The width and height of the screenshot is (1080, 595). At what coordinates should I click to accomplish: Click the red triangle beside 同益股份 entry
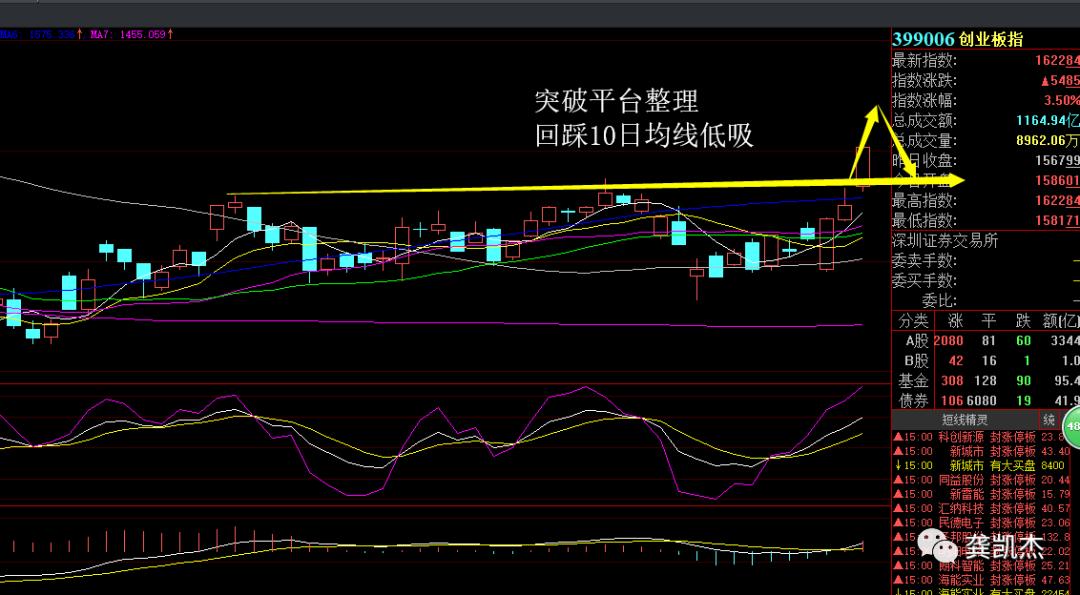pos(897,480)
